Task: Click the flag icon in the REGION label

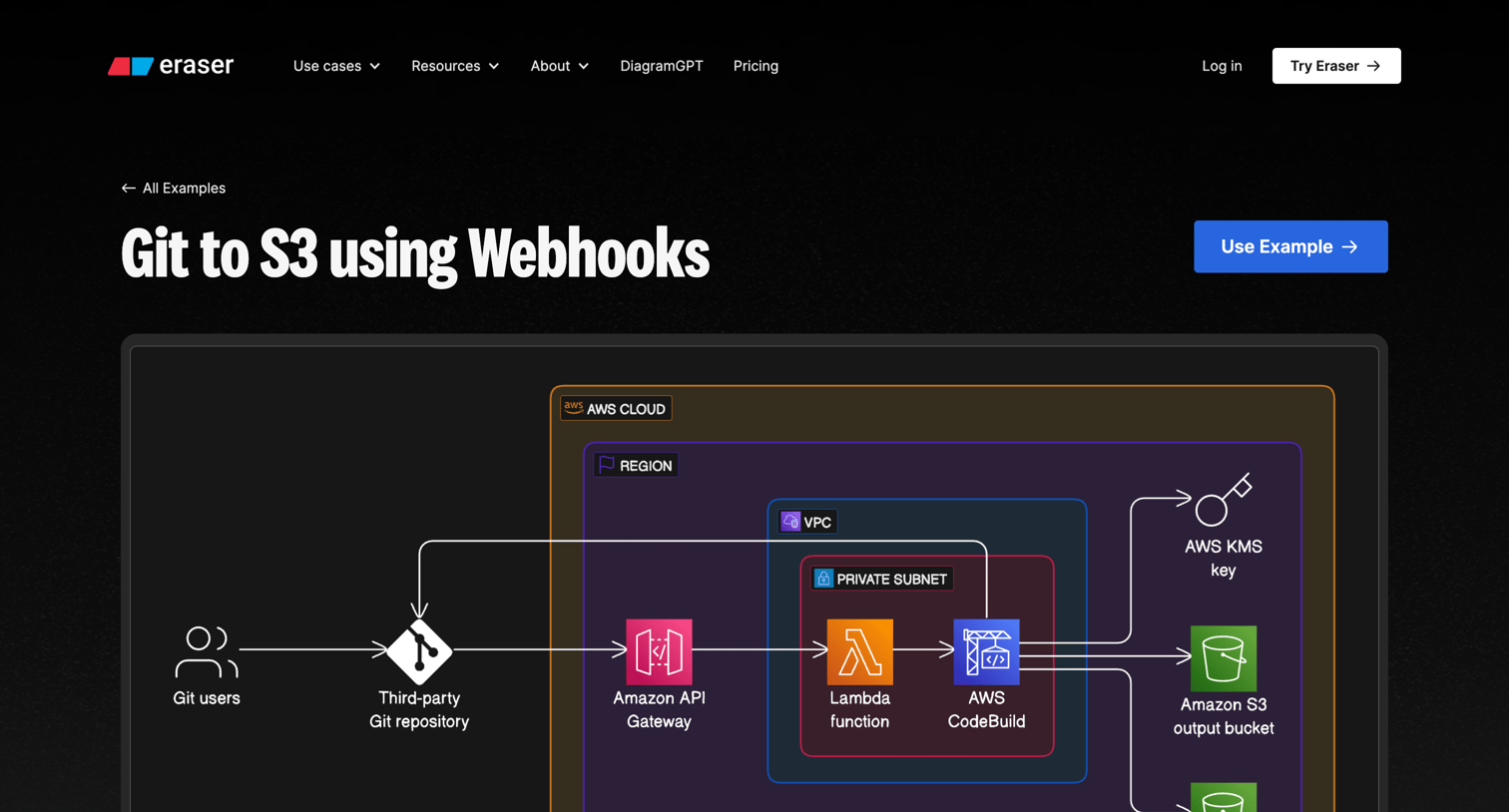Action: click(607, 465)
